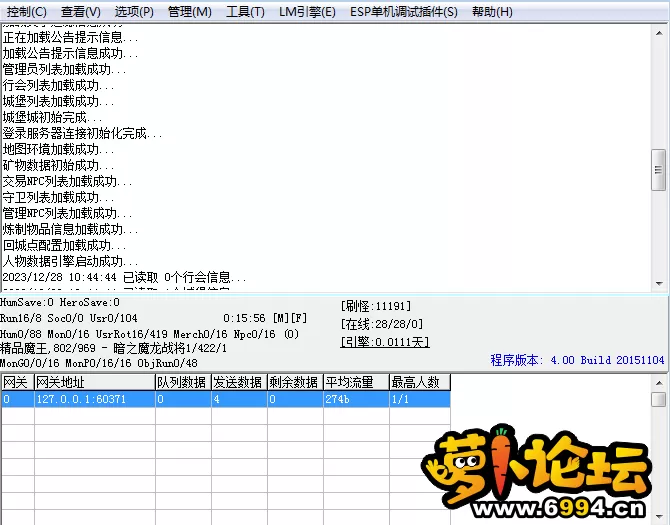Click the 剩余数据 column header

(295, 382)
